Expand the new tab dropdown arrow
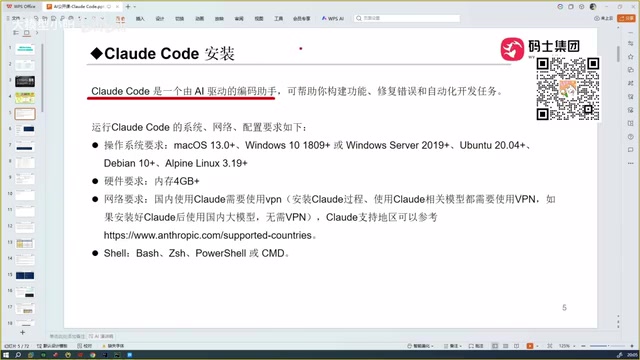The image size is (640, 360). 135,7
